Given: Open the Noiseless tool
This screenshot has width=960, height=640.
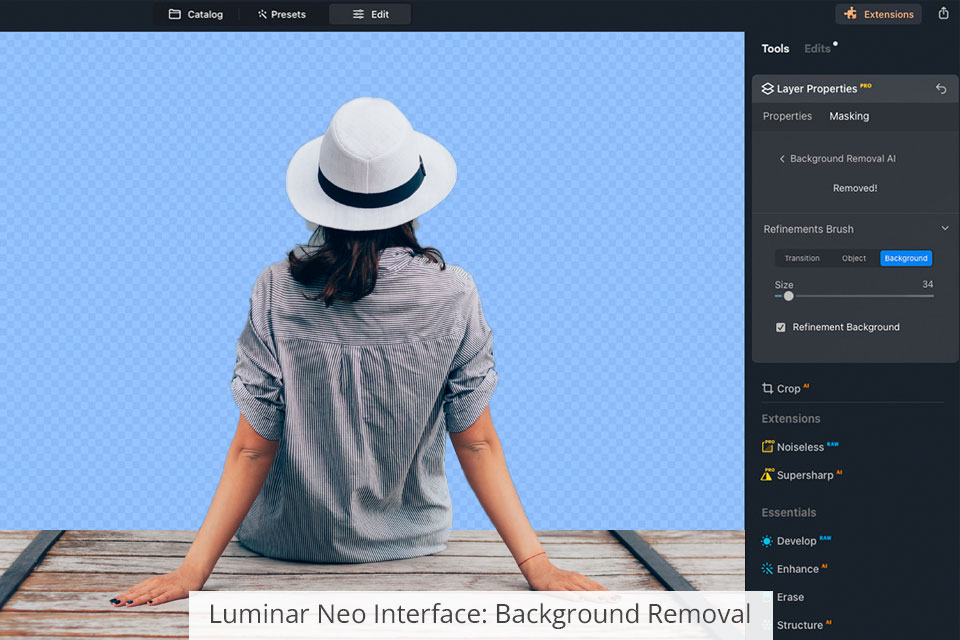Looking at the screenshot, I should tap(800, 447).
